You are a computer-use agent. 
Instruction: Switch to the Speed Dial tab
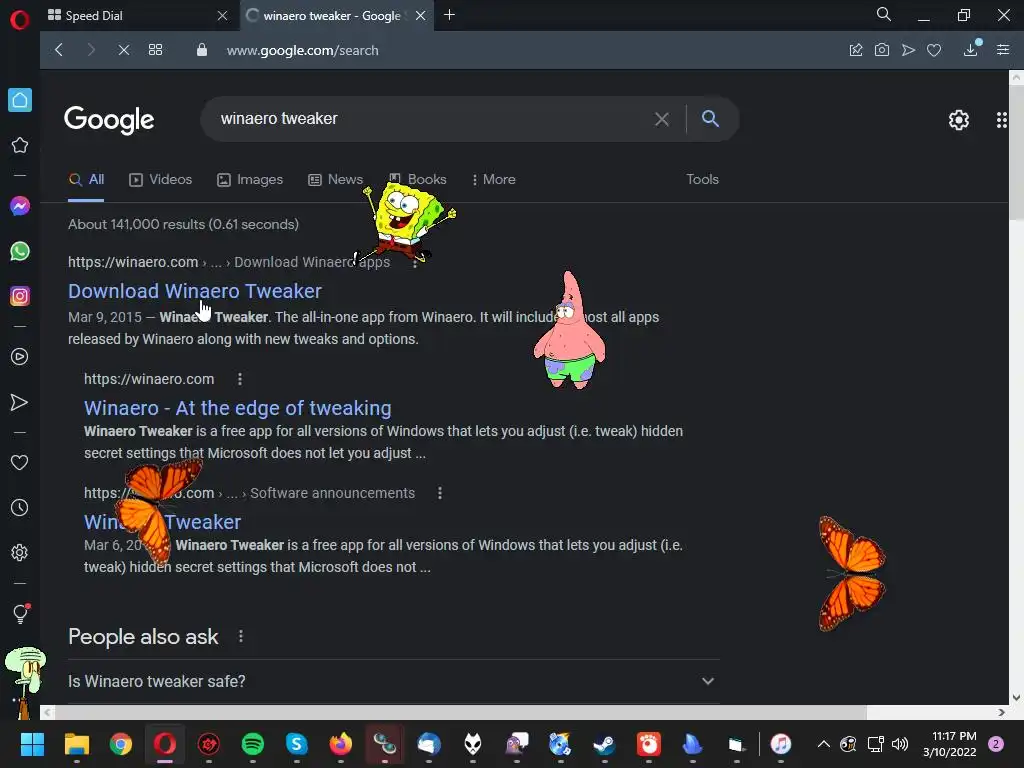point(137,16)
